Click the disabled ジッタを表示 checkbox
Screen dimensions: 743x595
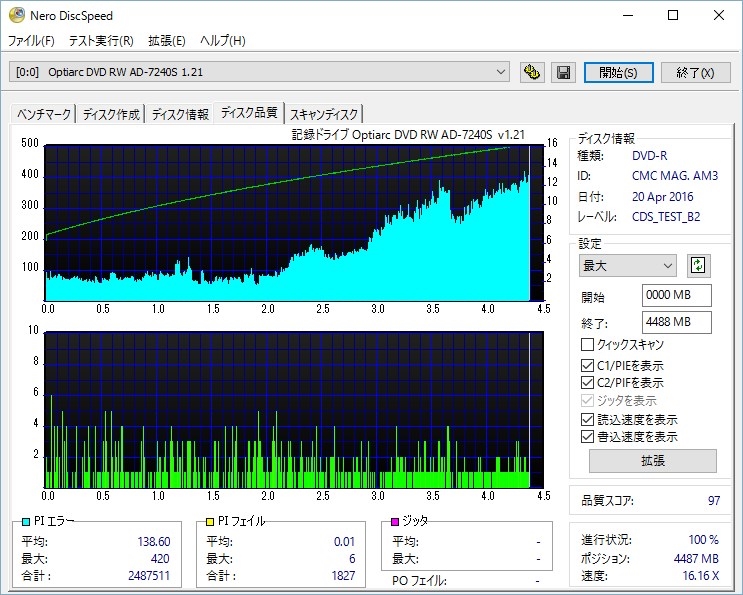[587, 401]
